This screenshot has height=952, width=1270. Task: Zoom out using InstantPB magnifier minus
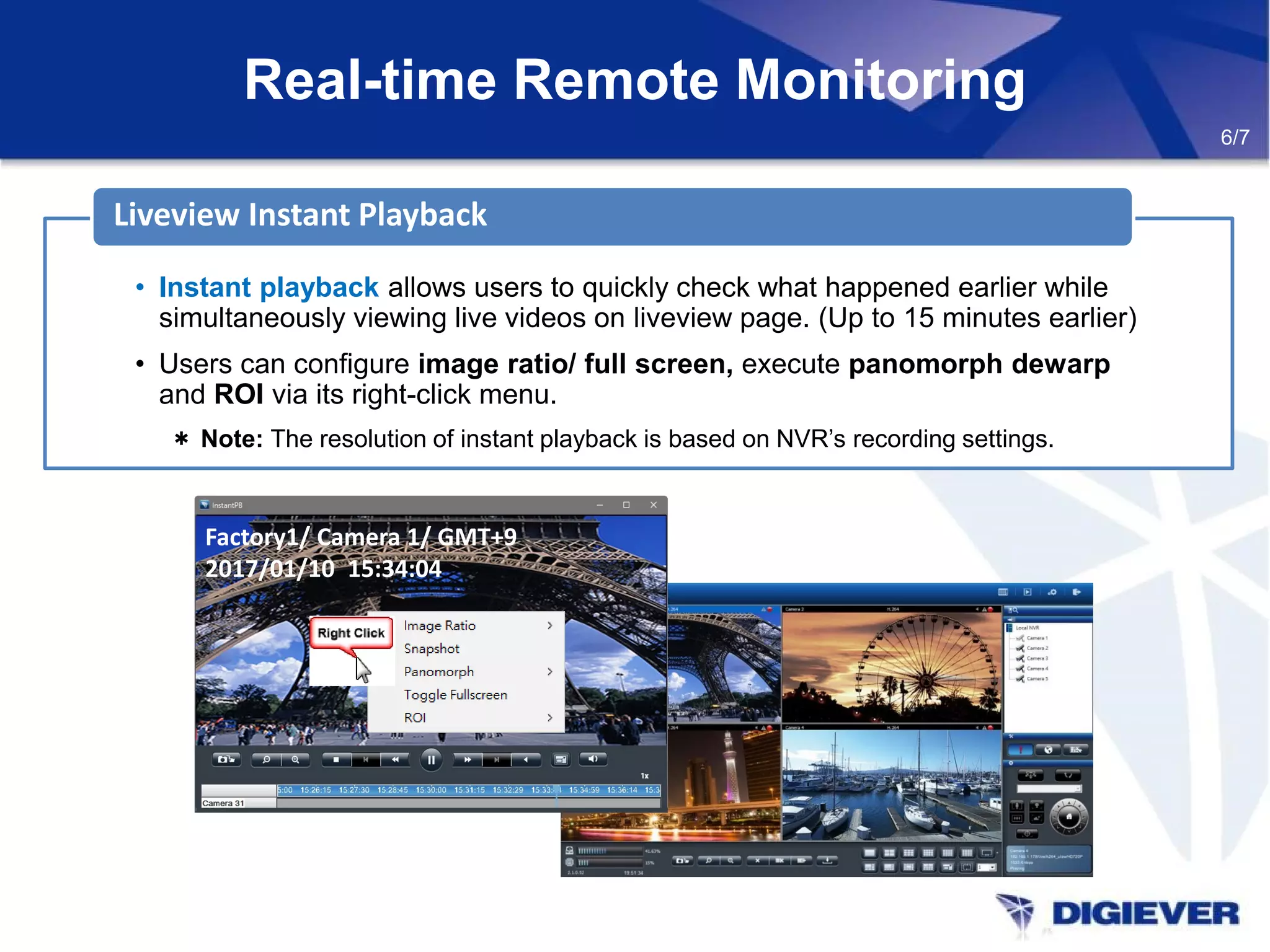pos(266,759)
